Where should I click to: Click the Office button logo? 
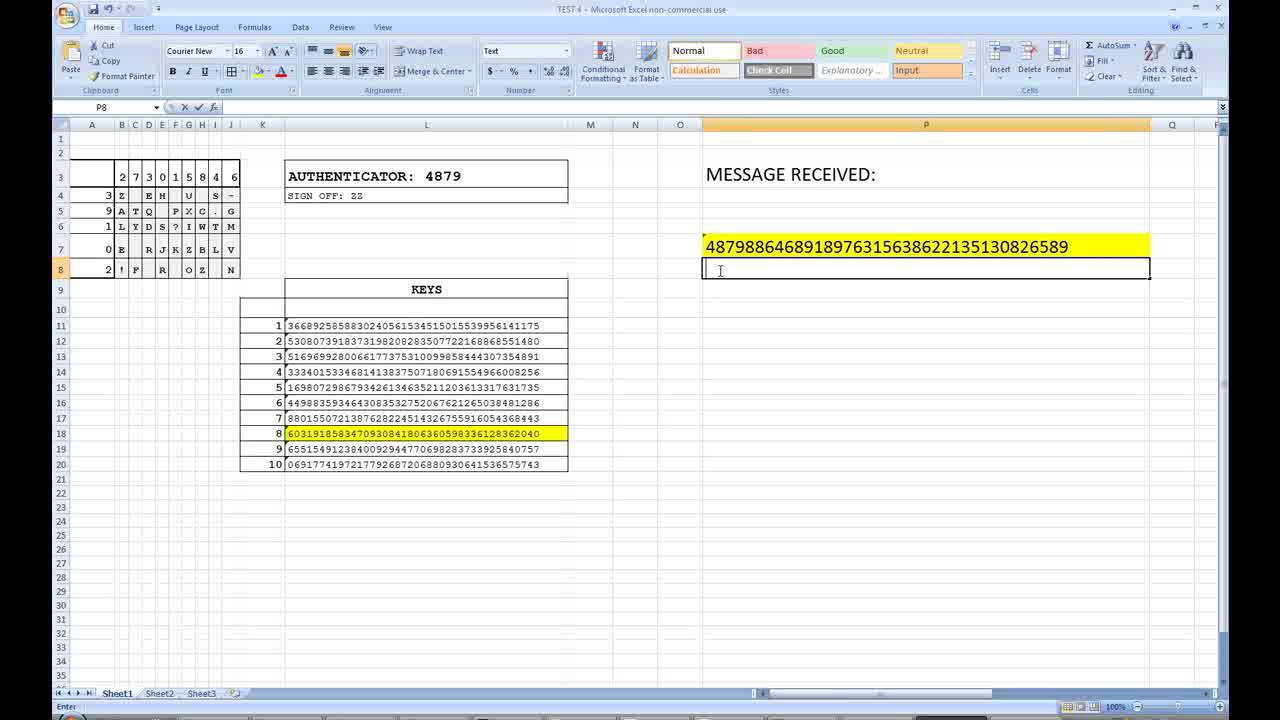click(67, 14)
